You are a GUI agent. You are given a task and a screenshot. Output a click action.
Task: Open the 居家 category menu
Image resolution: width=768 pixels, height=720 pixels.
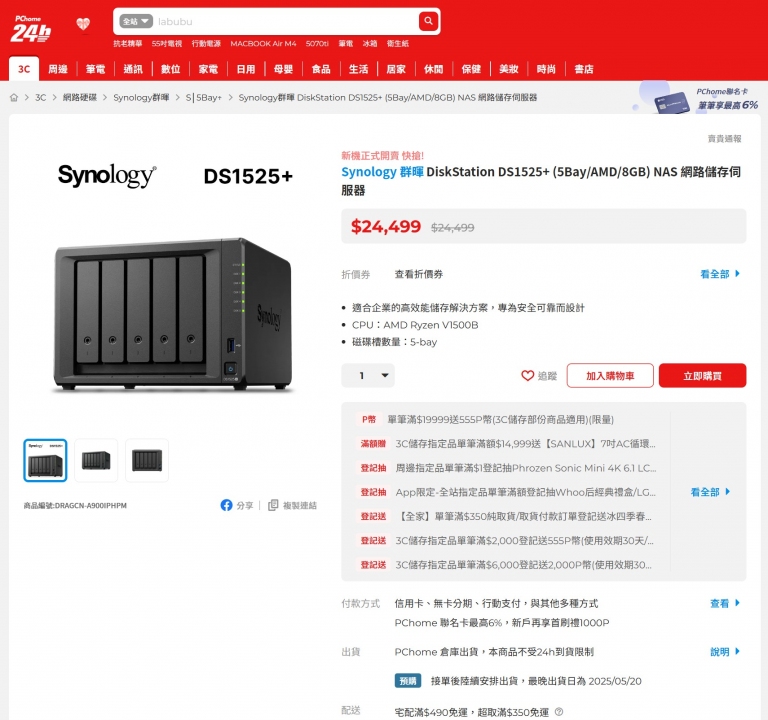pyautogui.click(x=396, y=69)
